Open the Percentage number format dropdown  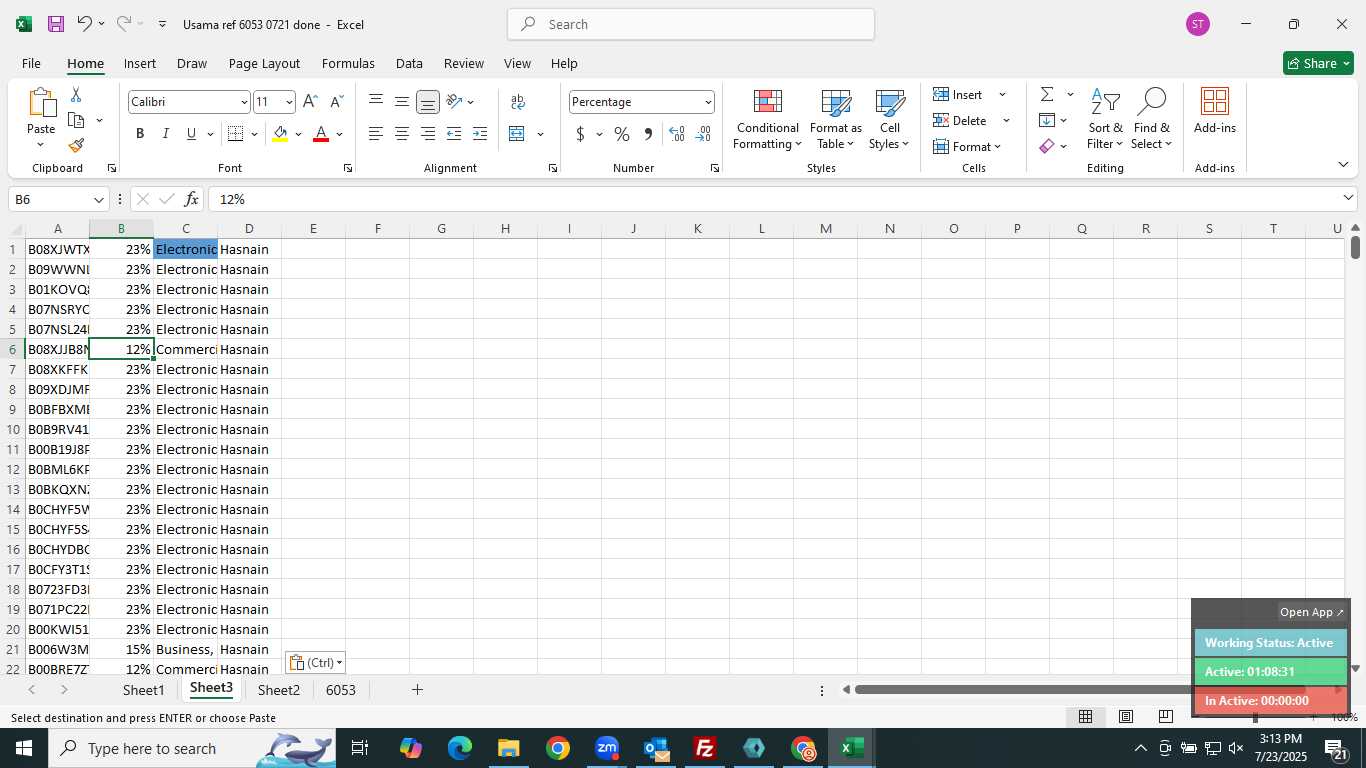tap(708, 102)
